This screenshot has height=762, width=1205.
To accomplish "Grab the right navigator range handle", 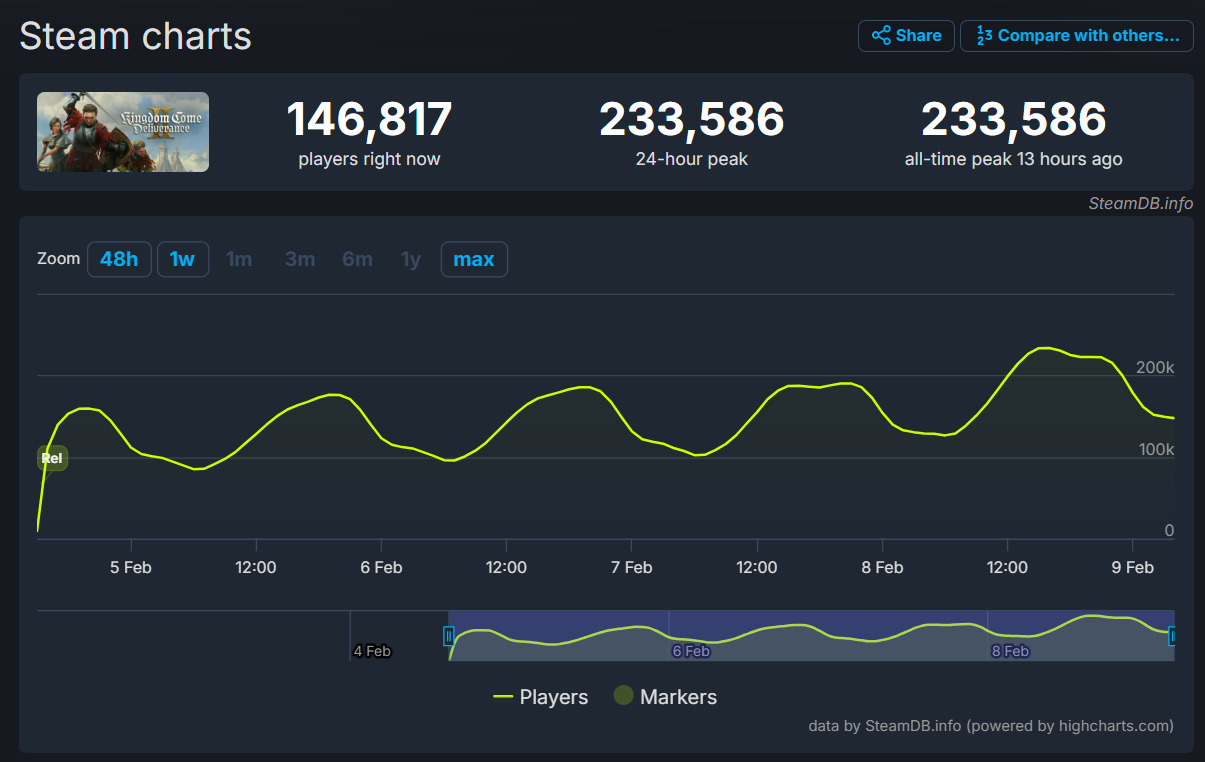I will tap(1172, 635).
